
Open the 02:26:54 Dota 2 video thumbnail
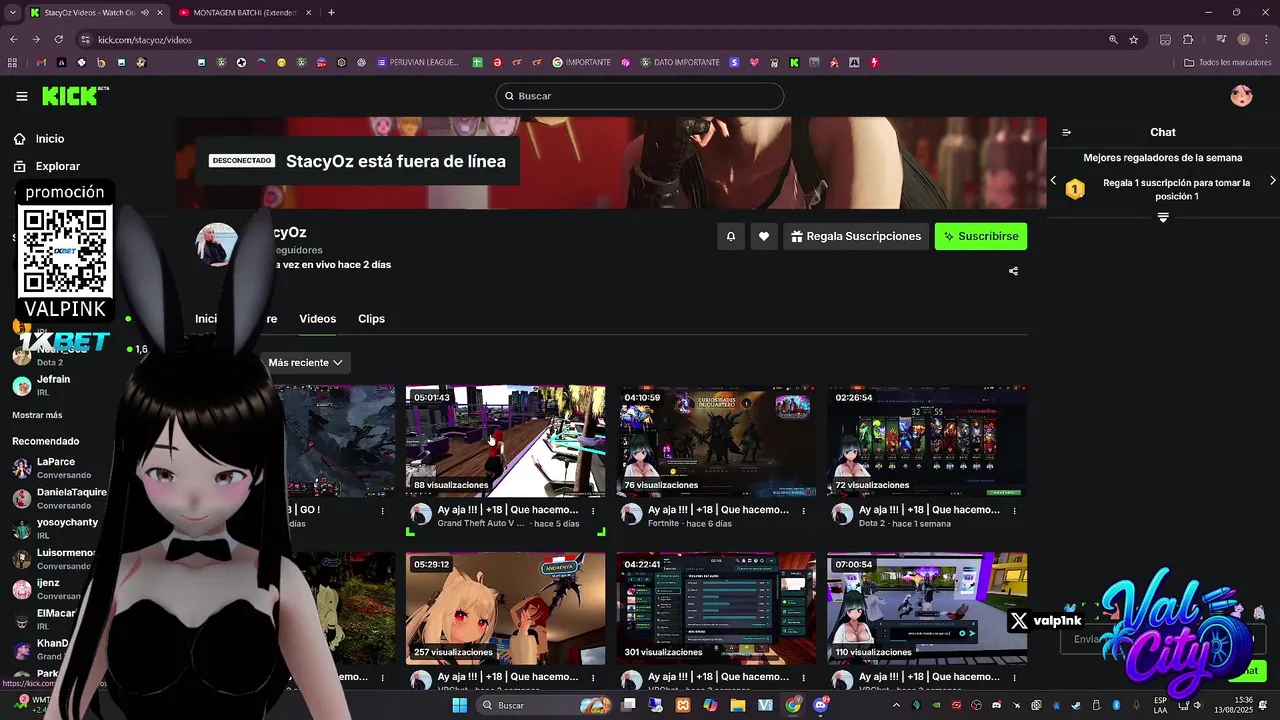pyautogui.click(x=927, y=441)
